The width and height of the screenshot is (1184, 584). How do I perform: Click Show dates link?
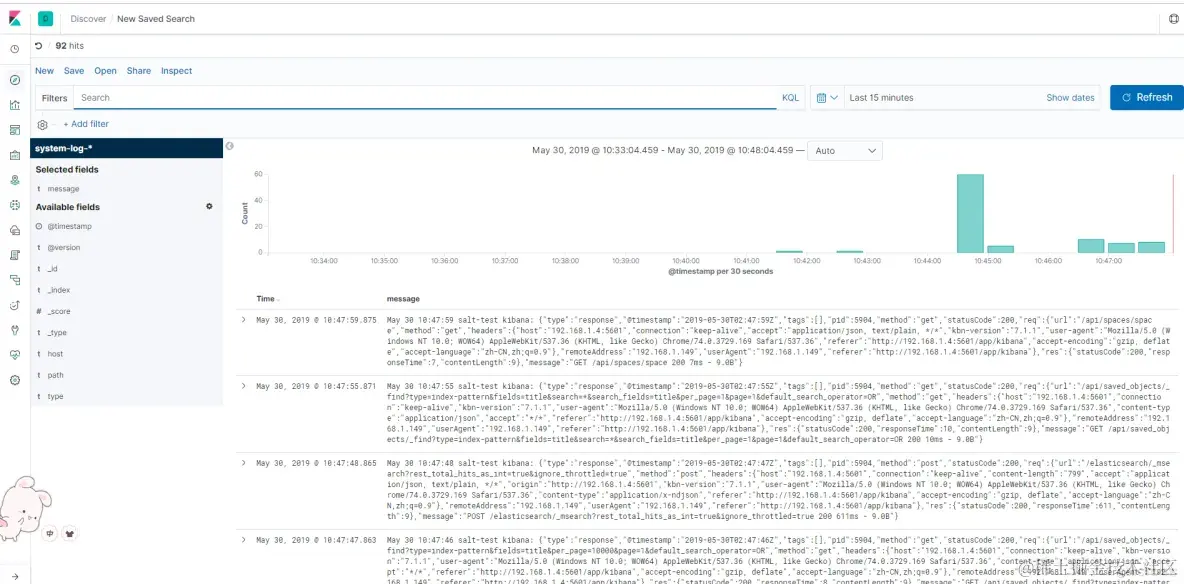(1070, 97)
